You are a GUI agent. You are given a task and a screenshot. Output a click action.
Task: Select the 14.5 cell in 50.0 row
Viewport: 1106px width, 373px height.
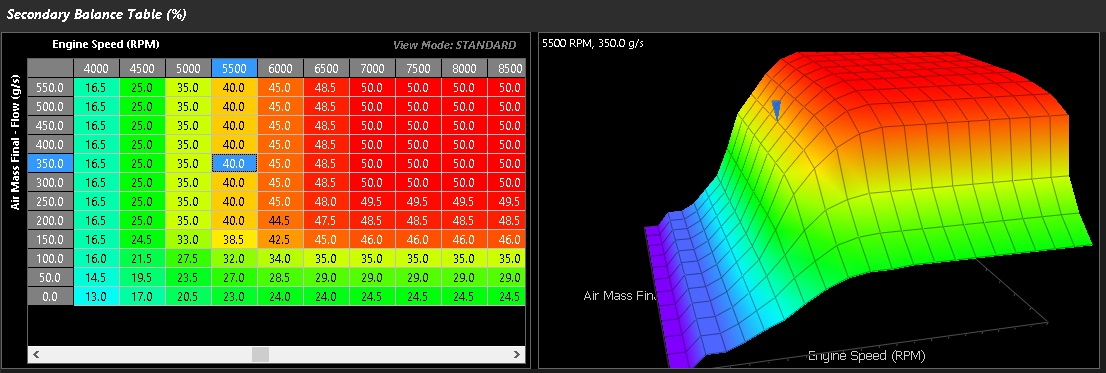[97, 277]
